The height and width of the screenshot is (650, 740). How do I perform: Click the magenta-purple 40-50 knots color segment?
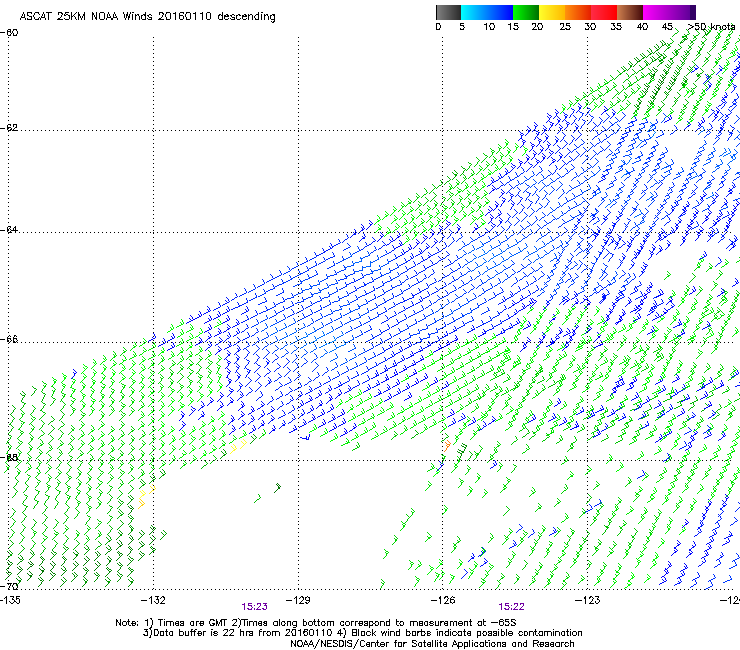[x=669, y=12]
